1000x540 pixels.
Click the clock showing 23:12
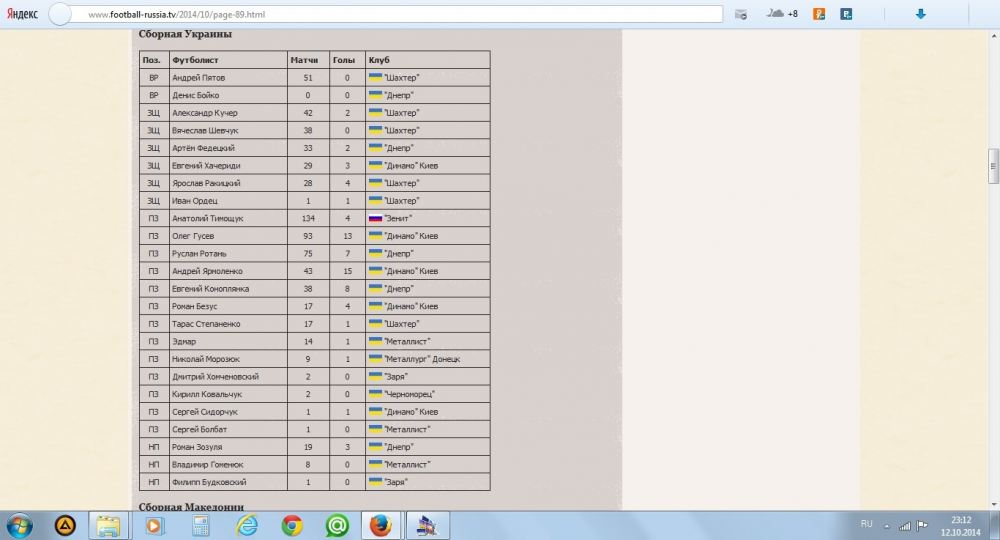[x=960, y=520]
